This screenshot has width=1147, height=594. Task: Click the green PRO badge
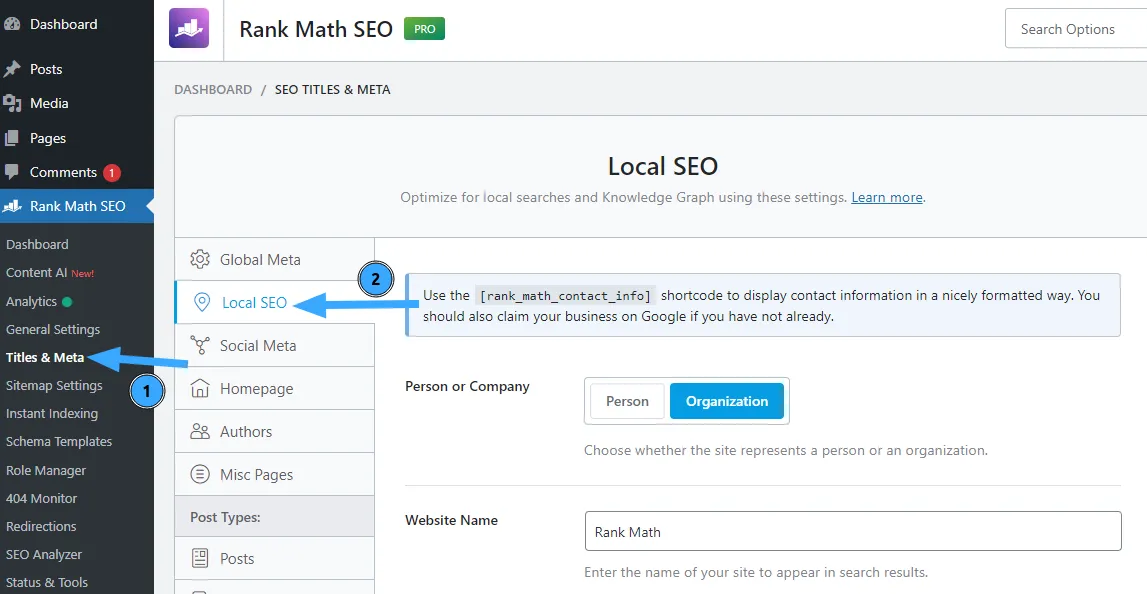(x=424, y=29)
